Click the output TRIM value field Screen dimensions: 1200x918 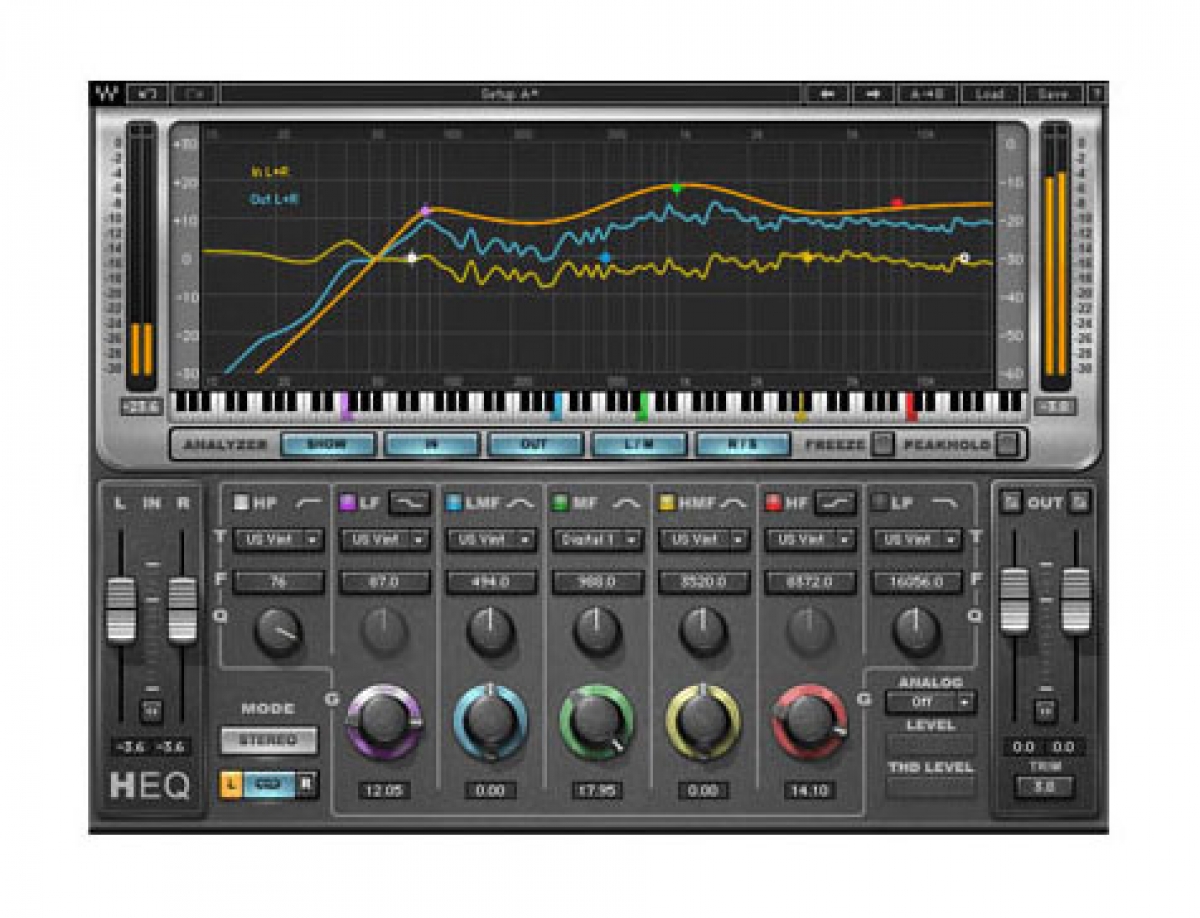(1045, 787)
